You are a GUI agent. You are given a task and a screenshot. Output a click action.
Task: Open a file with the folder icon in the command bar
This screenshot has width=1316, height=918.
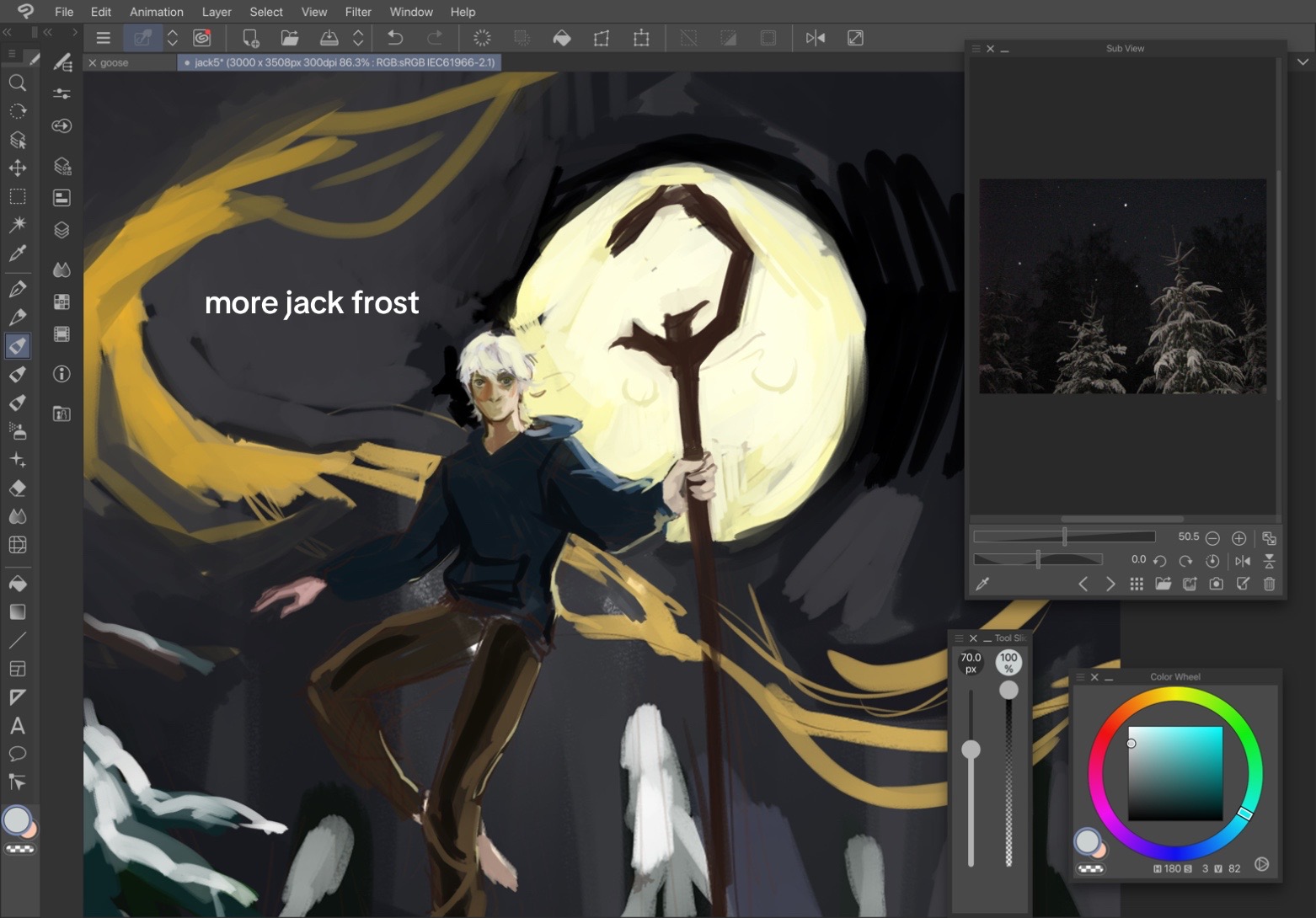[290, 38]
